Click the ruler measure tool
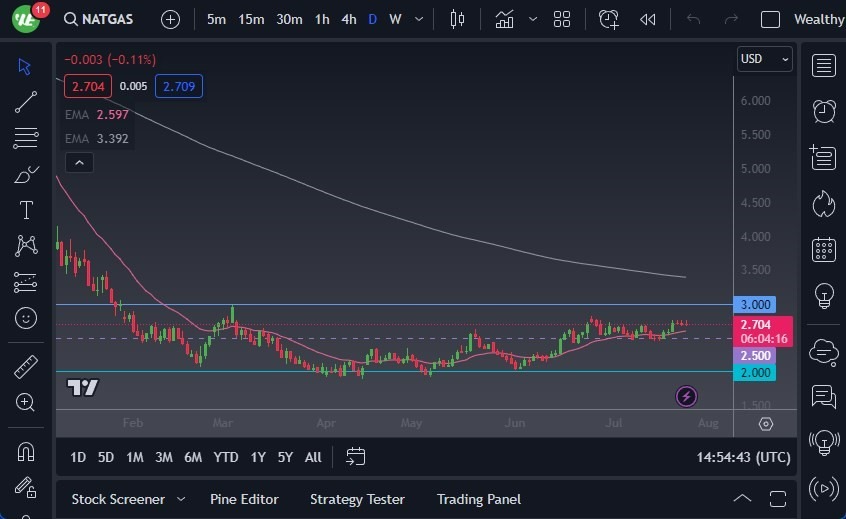The height and width of the screenshot is (519, 846). click(26, 367)
